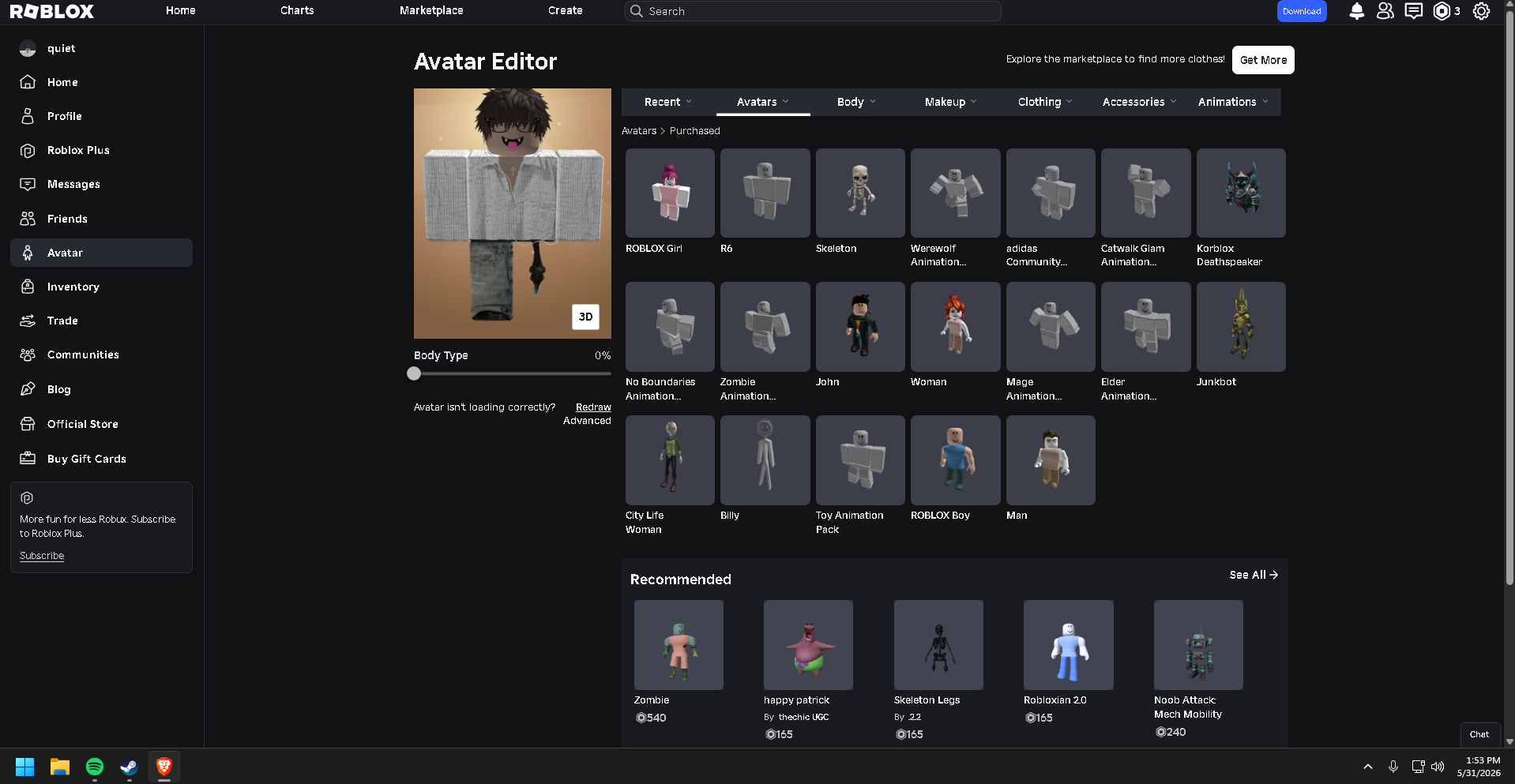Click the Buy Gift Cards icon in sidebar
This screenshot has width=1515, height=784.
28,459
